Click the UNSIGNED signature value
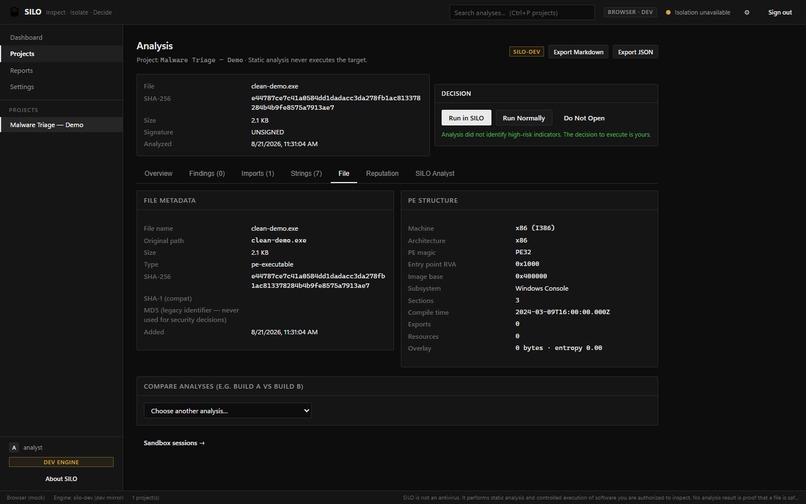Viewport: 806px width, 504px height. (x=267, y=132)
